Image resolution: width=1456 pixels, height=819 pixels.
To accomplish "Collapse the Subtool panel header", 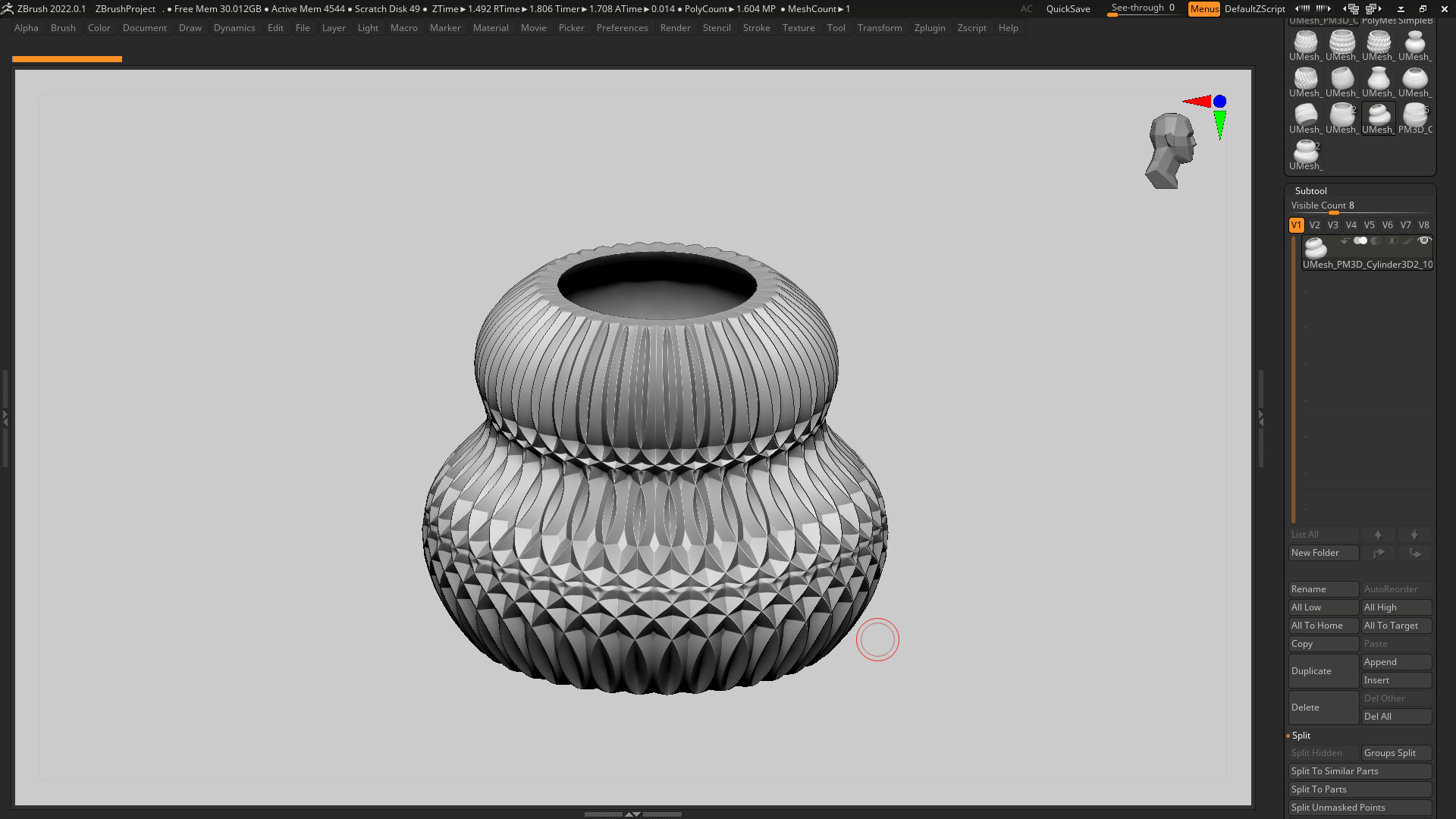I will (x=1310, y=191).
